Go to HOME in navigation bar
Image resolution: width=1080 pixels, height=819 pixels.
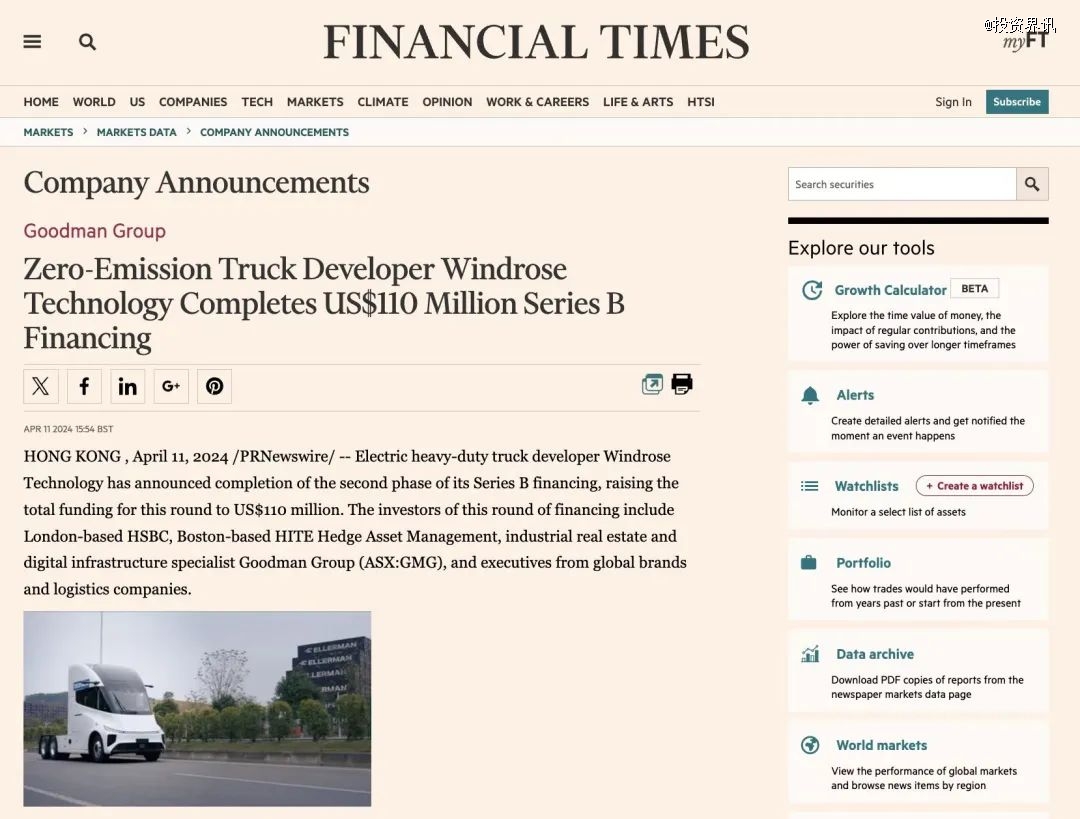41,102
